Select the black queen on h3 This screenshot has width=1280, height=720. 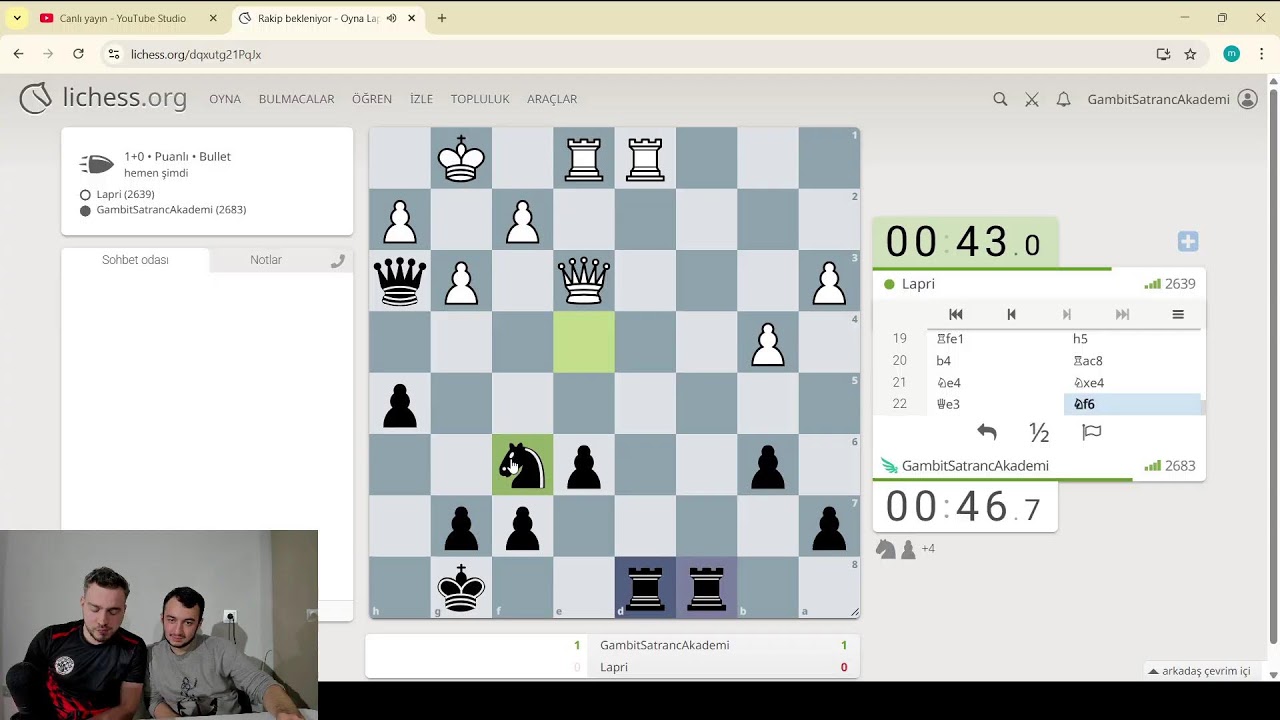pos(400,281)
